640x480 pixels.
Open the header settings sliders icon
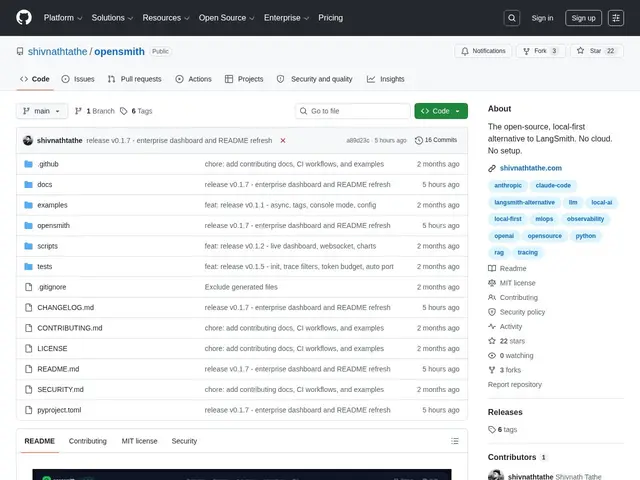click(x=616, y=18)
